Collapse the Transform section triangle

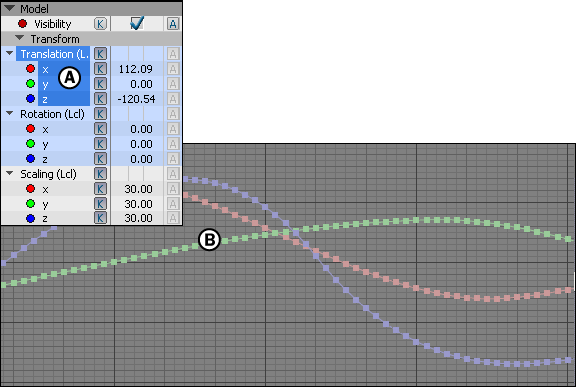point(20,38)
